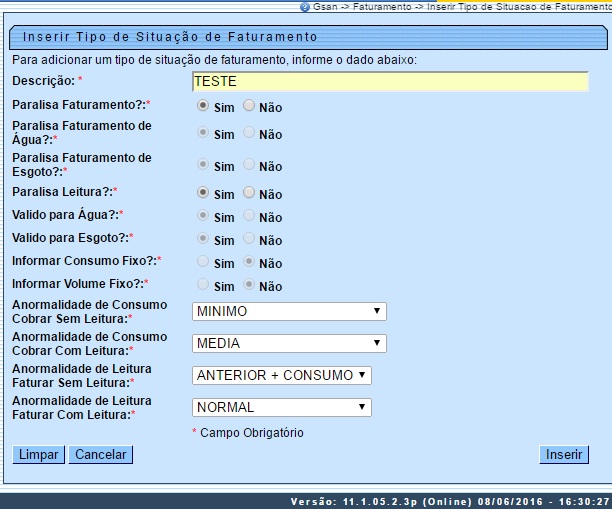Screen dimensions: 612x509
Task: Select Sim for Valido para Água
Action: click(203, 216)
